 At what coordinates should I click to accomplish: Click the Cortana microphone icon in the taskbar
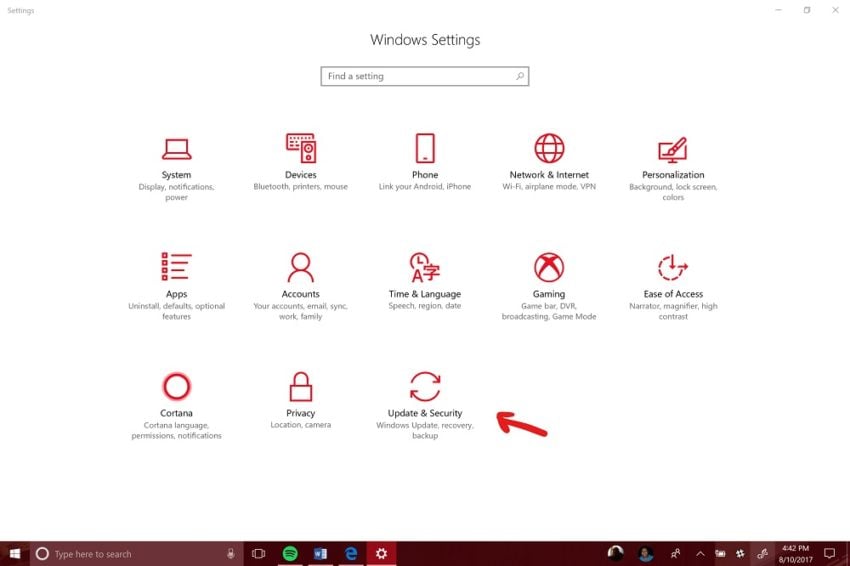coord(230,554)
